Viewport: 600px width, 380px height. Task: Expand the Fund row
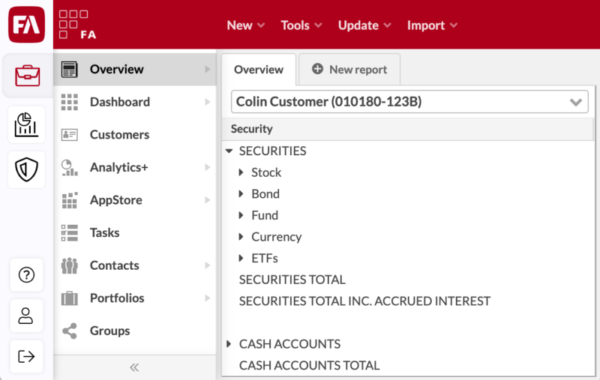click(241, 215)
